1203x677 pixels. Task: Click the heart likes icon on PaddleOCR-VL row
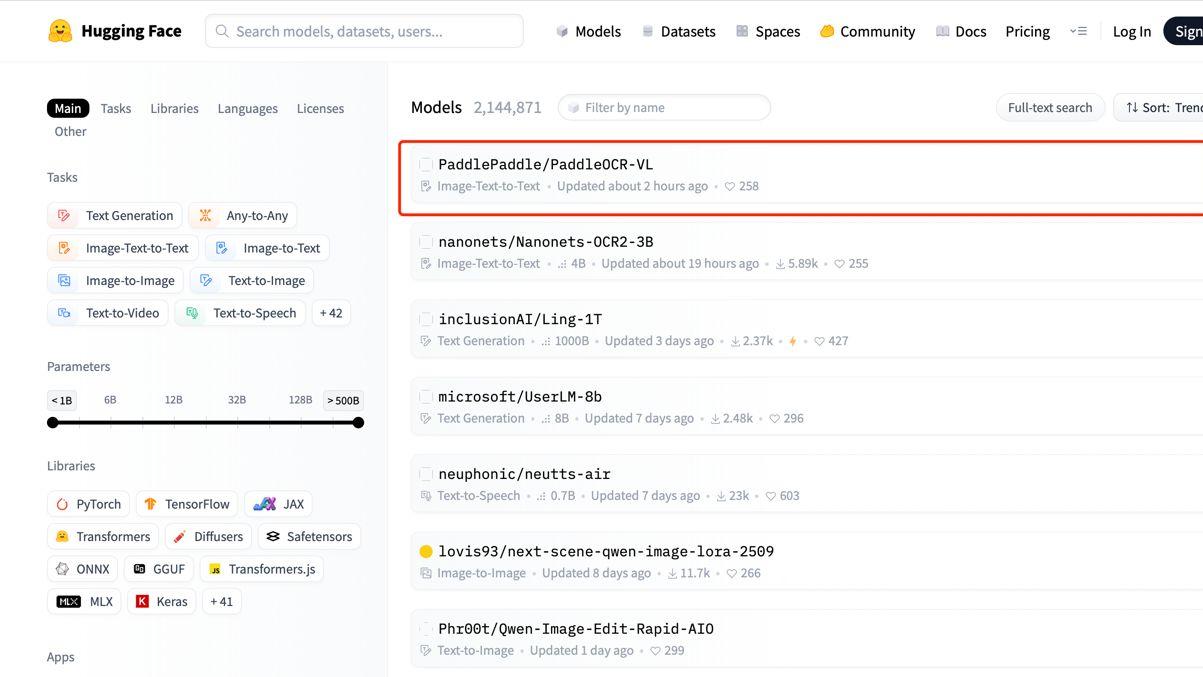pos(730,186)
